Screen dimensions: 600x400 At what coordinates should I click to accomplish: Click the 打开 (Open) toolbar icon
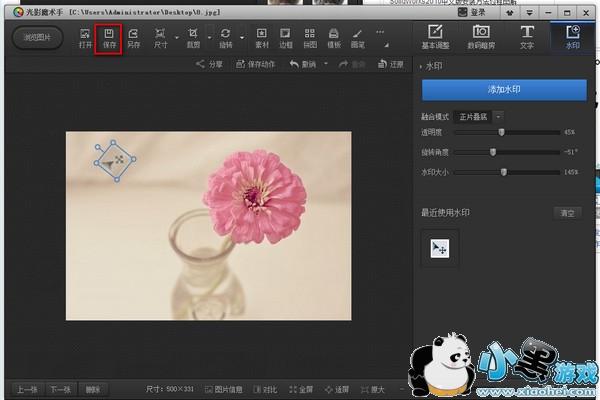[x=85, y=37]
